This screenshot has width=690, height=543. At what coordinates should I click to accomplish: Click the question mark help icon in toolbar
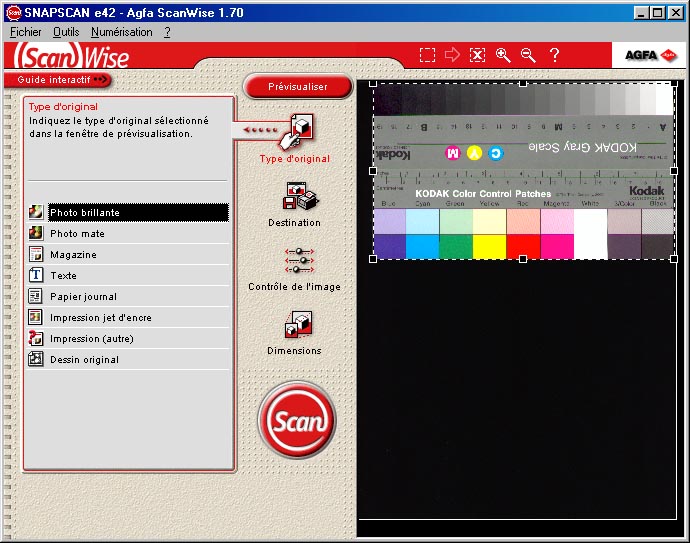[554, 55]
